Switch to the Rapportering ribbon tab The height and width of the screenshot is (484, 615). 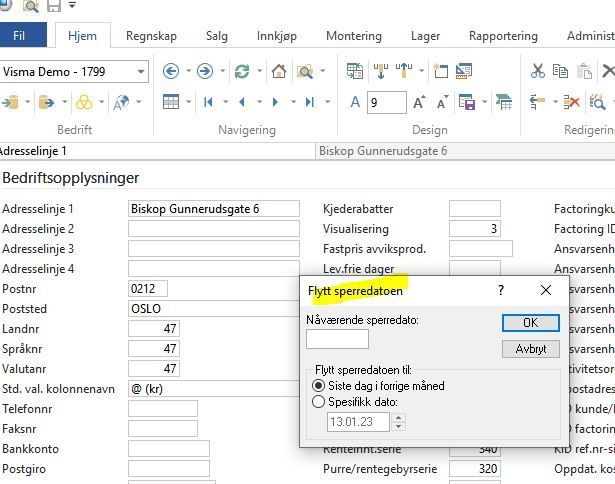[503, 36]
